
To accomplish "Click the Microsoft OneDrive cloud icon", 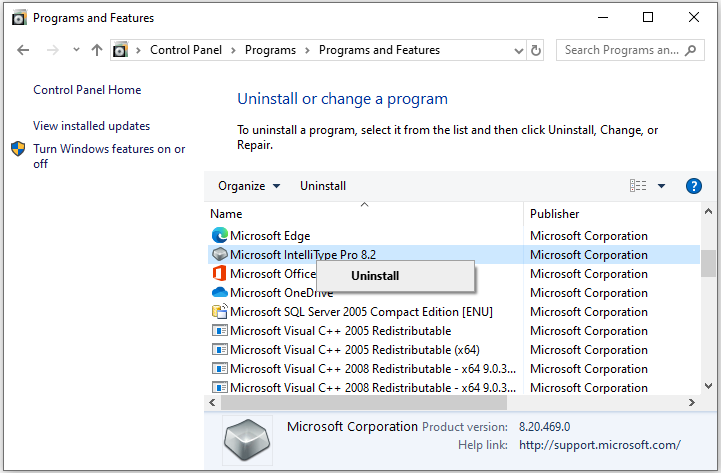I will pyautogui.click(x=220, y=292).
